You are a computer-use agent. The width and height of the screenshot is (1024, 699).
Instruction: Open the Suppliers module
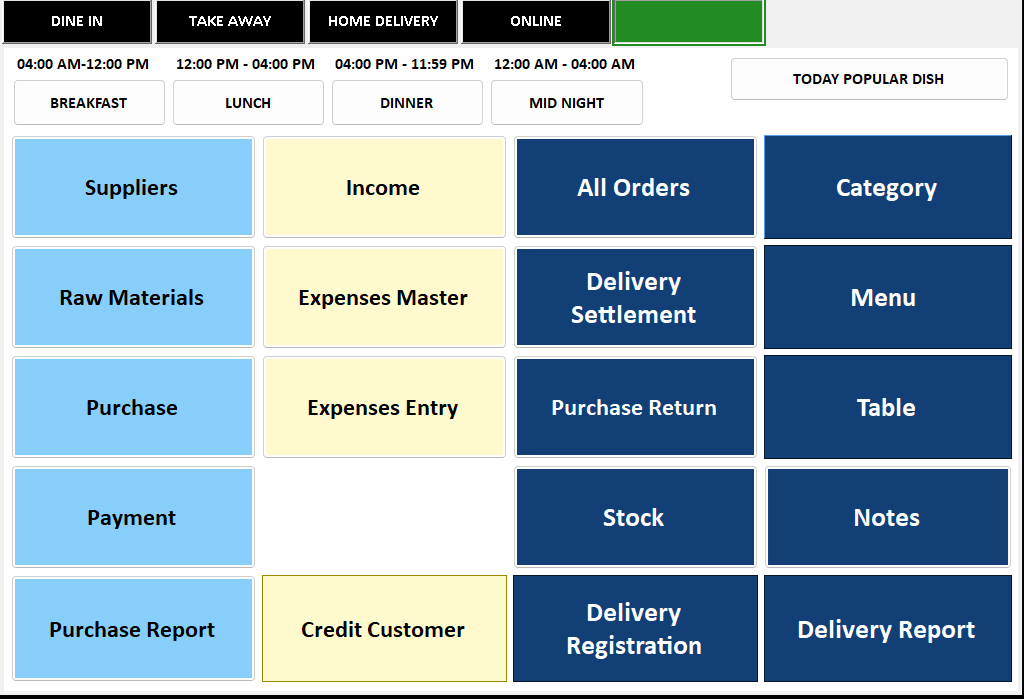pyautogui.click(x=133, y=187)
